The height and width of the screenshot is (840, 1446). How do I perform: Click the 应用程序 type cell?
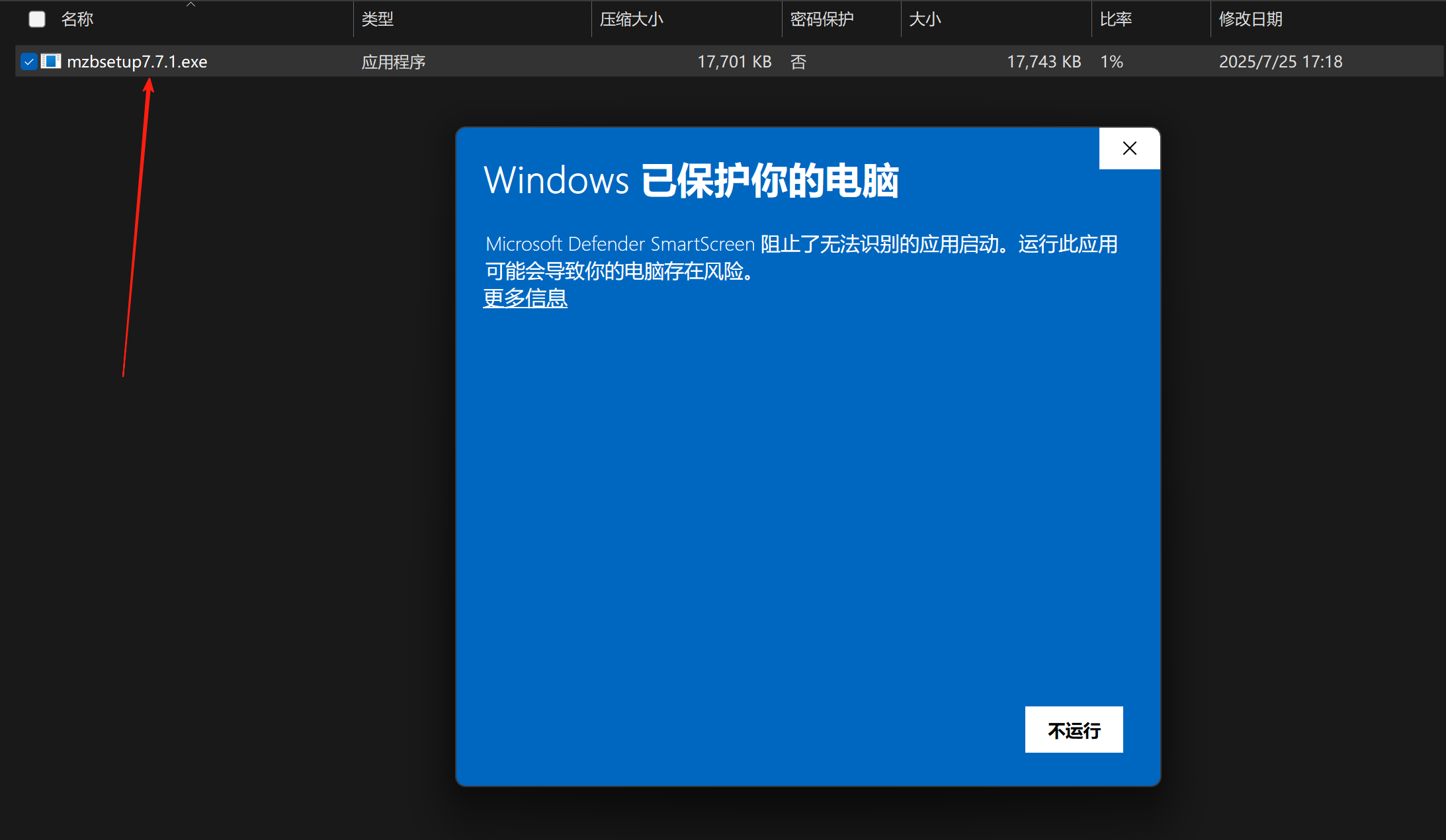[394, 62]
